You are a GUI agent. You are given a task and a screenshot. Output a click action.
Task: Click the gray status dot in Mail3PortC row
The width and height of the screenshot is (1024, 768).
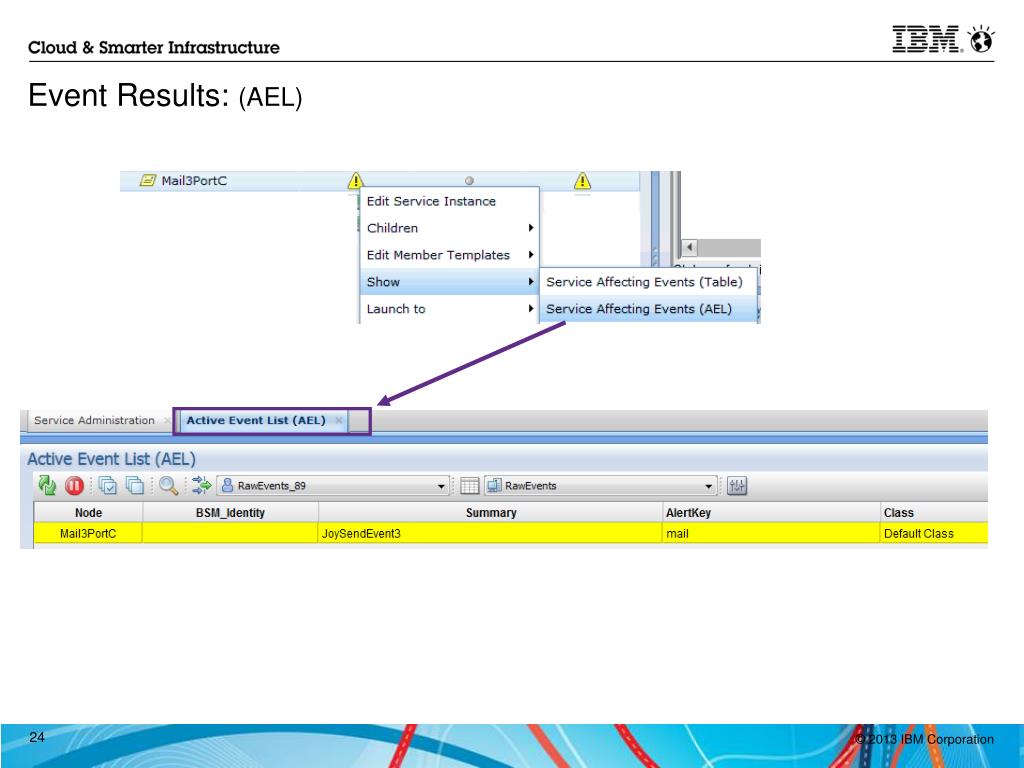tap(469, 181)
